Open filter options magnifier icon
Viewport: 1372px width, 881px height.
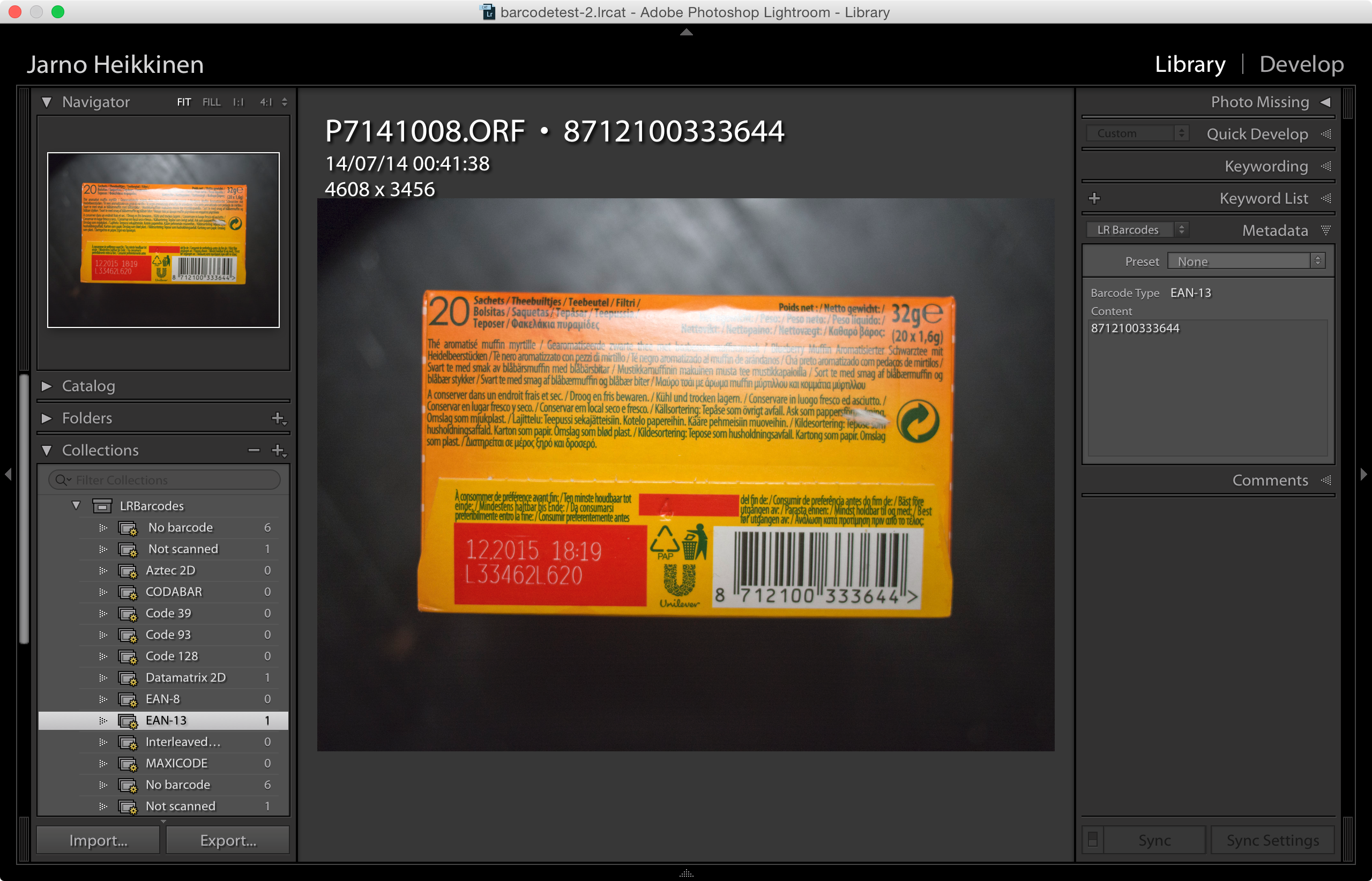click(62, 480)
